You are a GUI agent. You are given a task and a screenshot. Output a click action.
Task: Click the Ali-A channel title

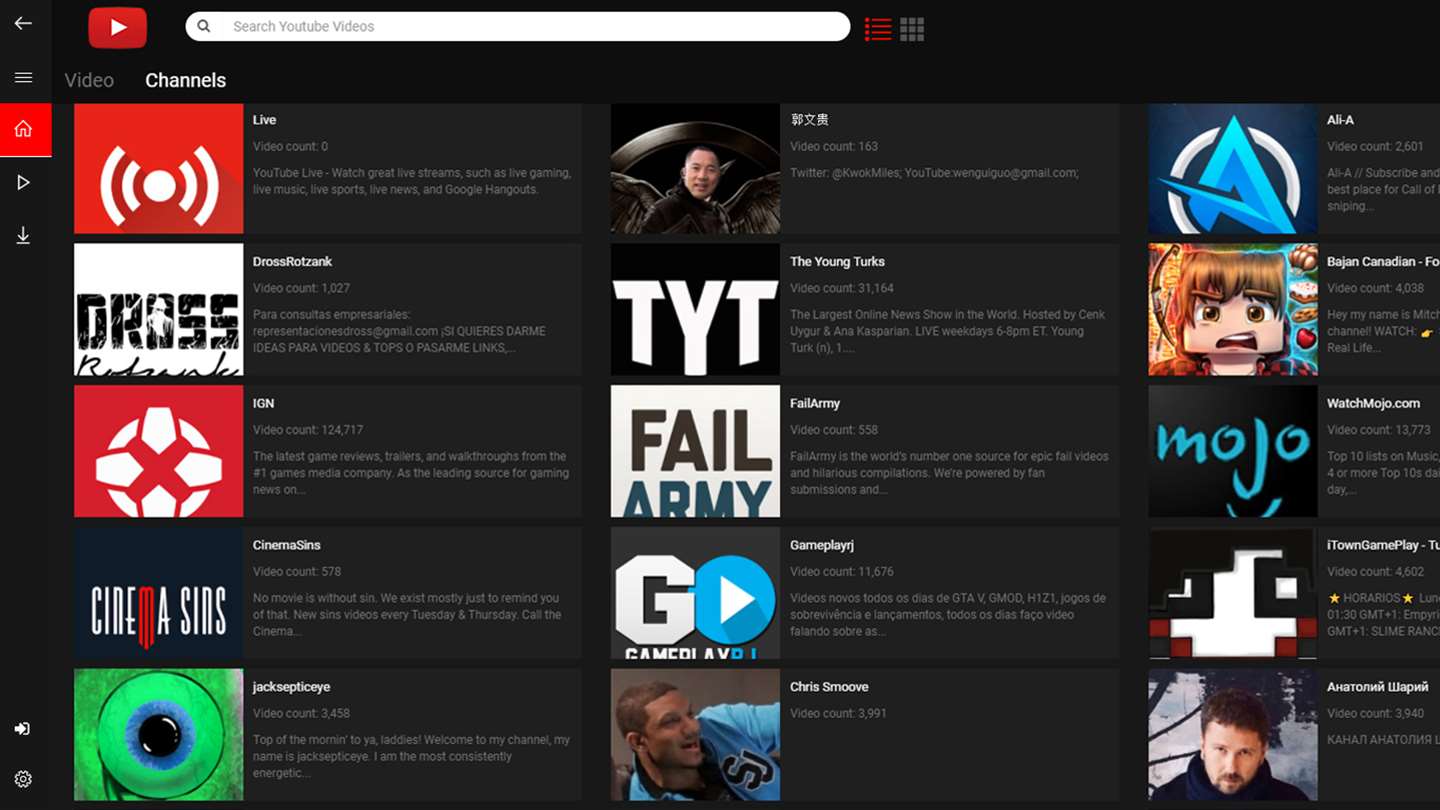pos(1340,120)
